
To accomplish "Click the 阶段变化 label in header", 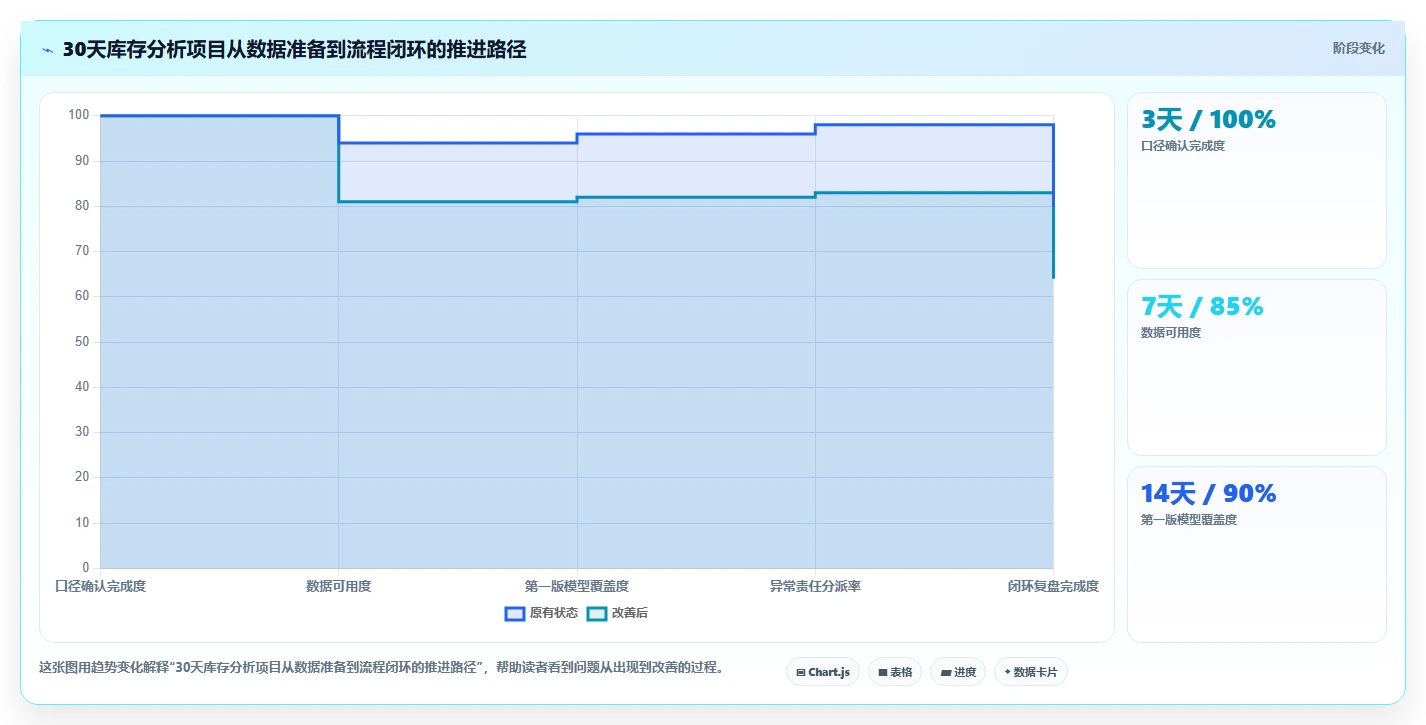I will click(1359, 48).
